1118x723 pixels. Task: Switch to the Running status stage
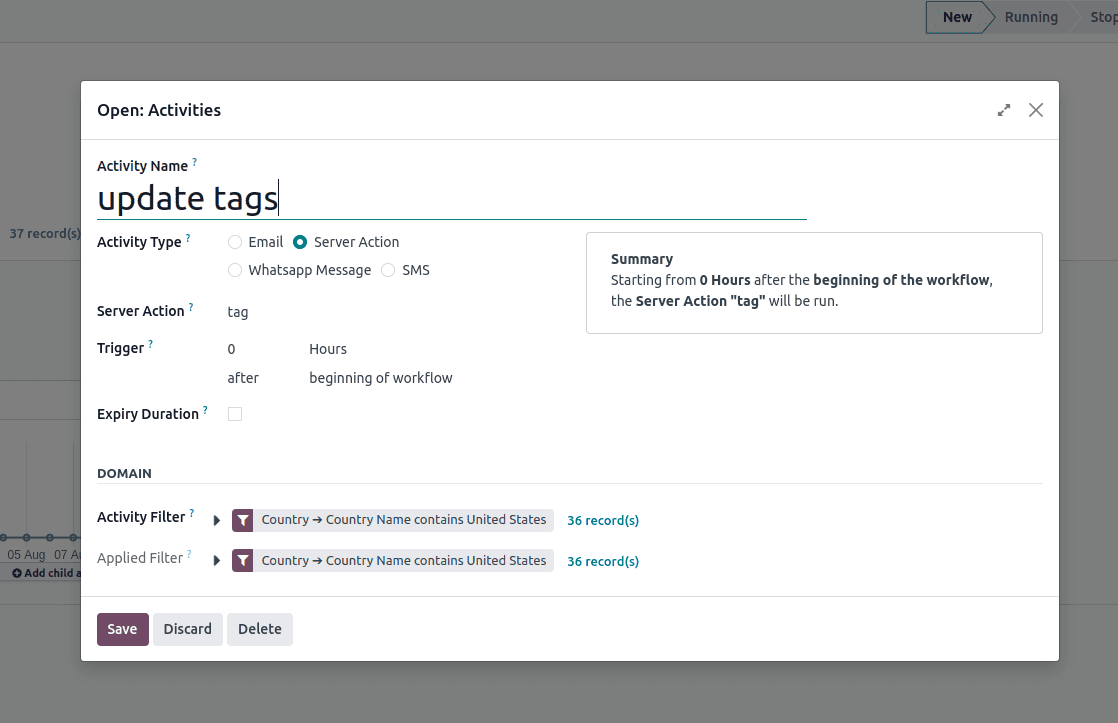tap(1031, 17)
